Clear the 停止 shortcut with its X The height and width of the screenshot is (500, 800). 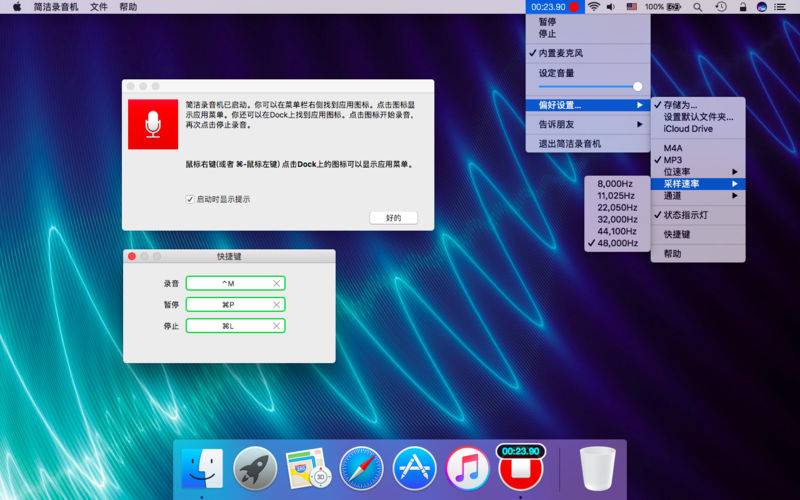(277, 326)
